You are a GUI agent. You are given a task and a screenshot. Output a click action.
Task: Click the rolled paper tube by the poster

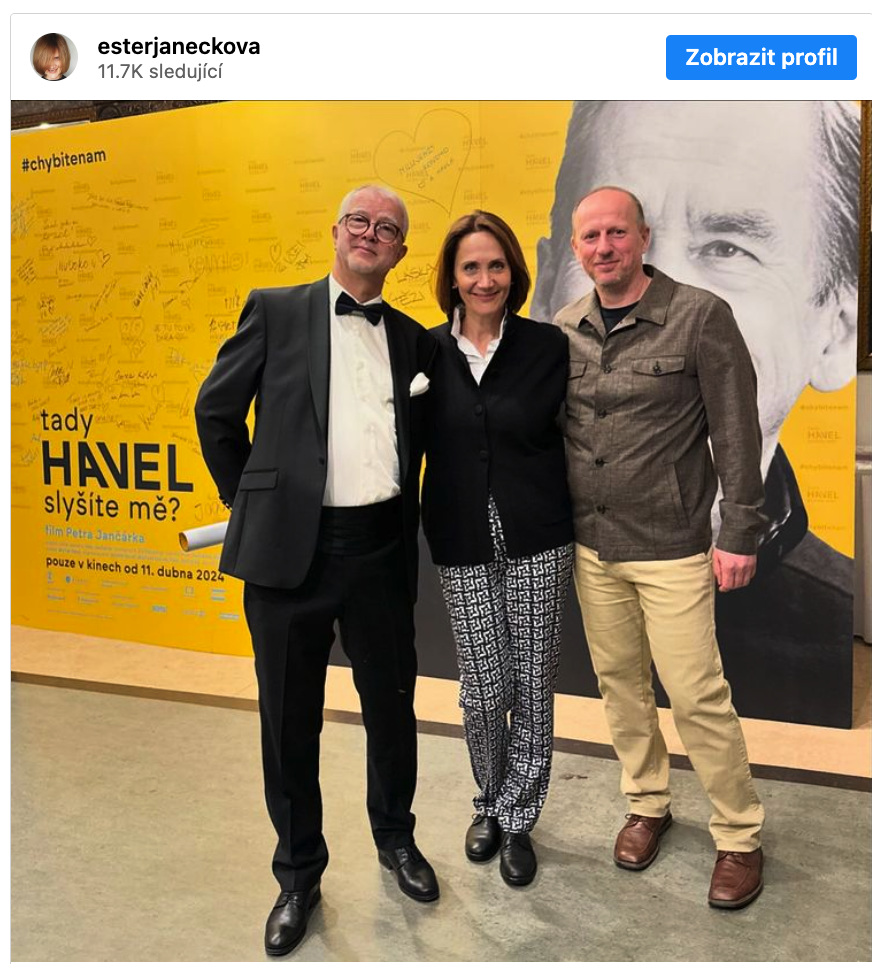(x=204, y=535)
